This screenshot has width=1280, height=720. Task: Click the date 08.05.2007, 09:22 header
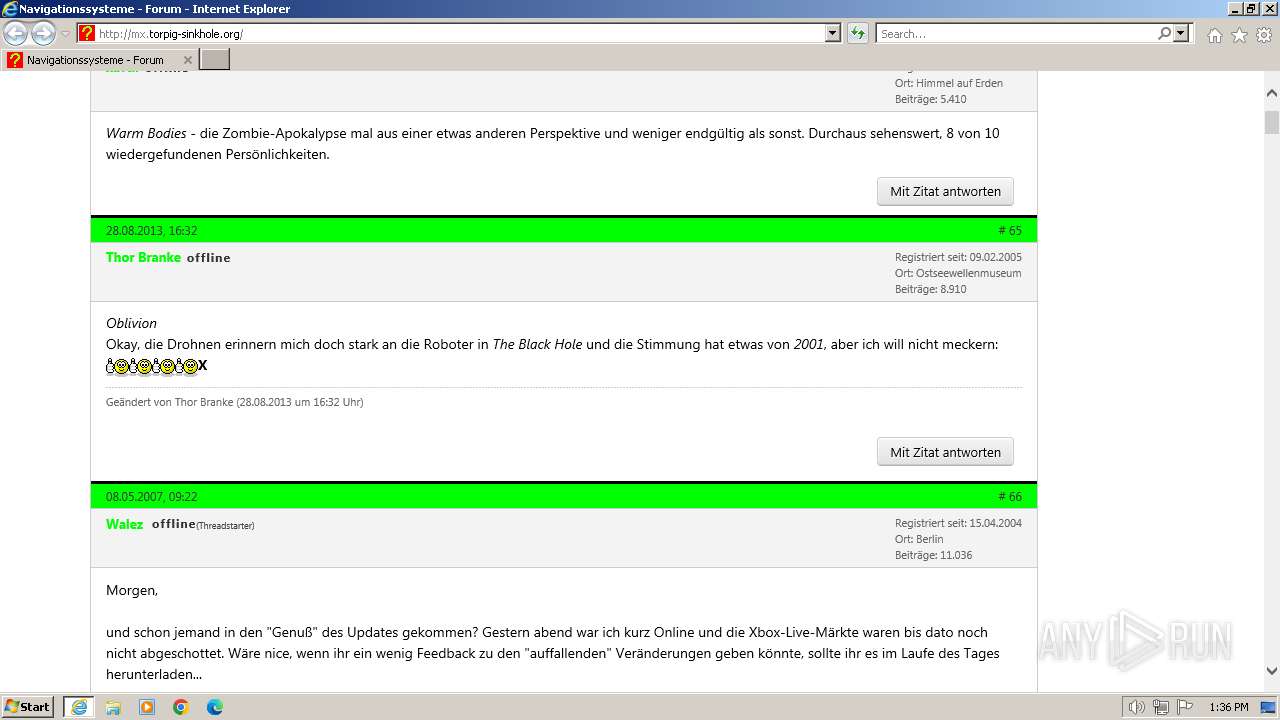[x=151, y=497]
